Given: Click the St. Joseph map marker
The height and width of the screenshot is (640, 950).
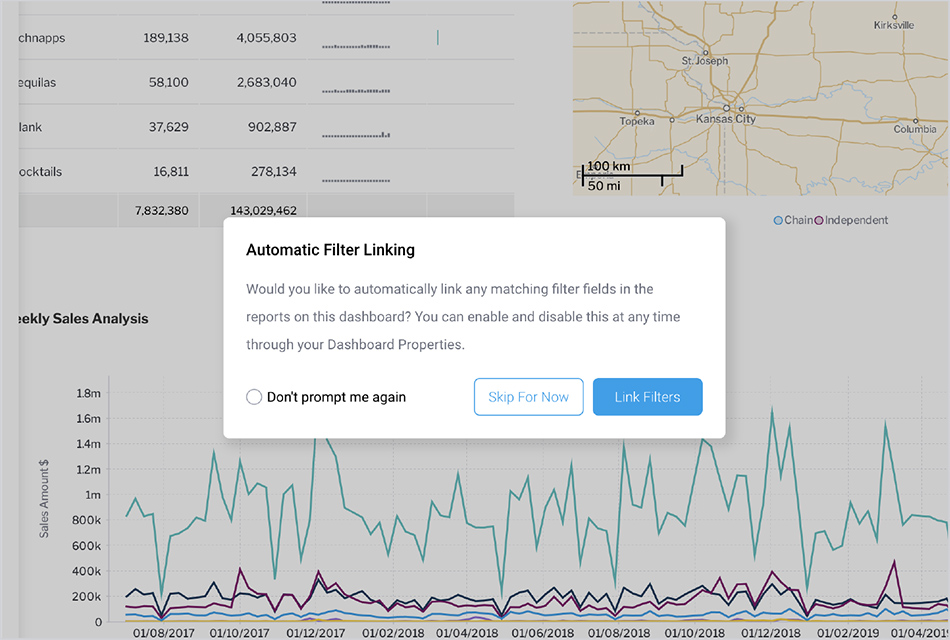Looking at the screenshot, I should pyautogui.click(x=705, y=52).
